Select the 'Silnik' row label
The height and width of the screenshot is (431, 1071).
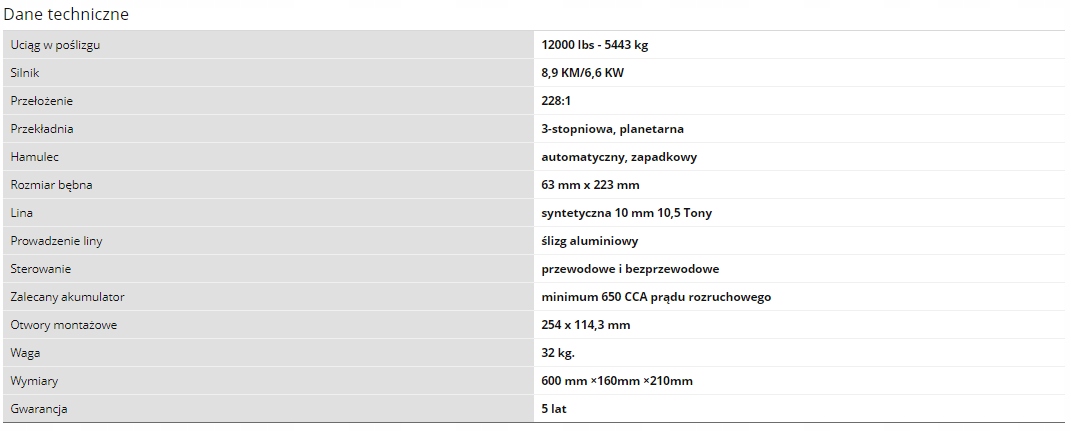(x=20, y=73)
